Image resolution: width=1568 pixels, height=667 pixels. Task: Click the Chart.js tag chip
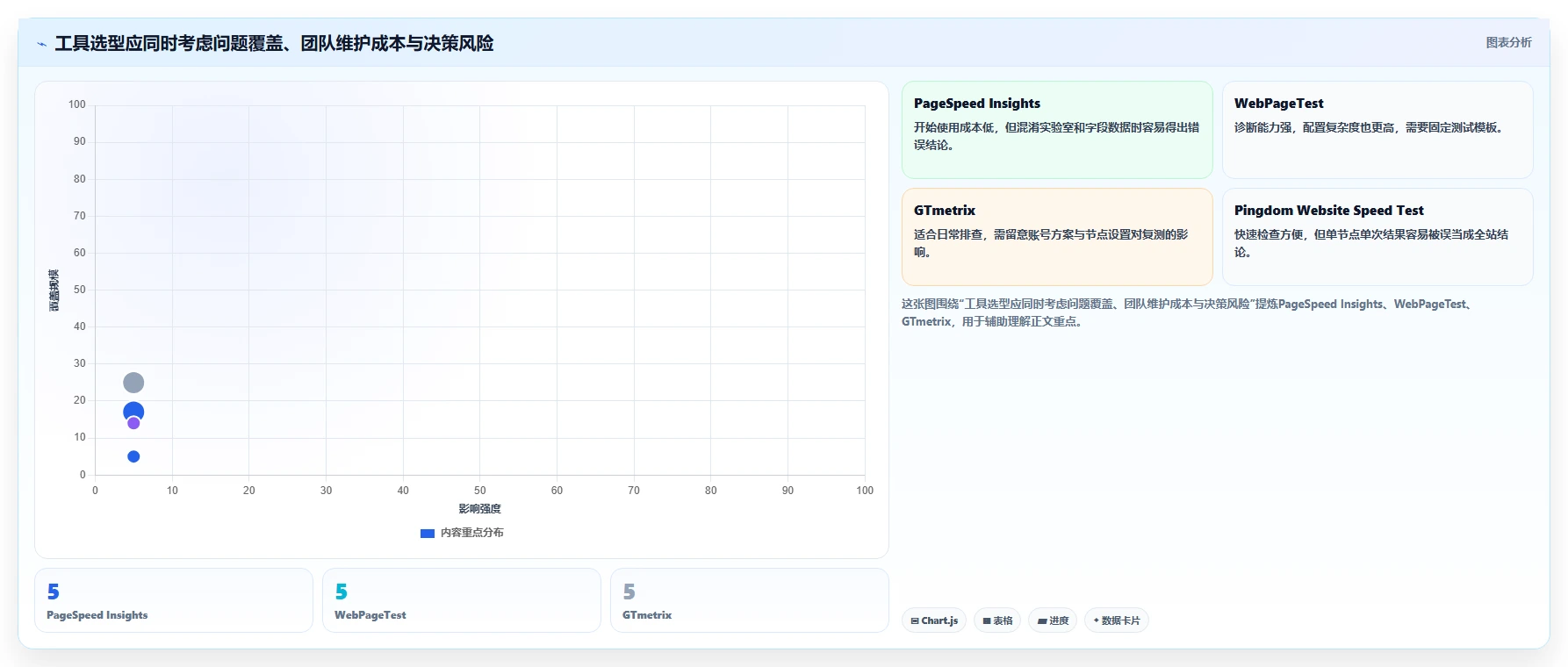[x=934, y=620]
